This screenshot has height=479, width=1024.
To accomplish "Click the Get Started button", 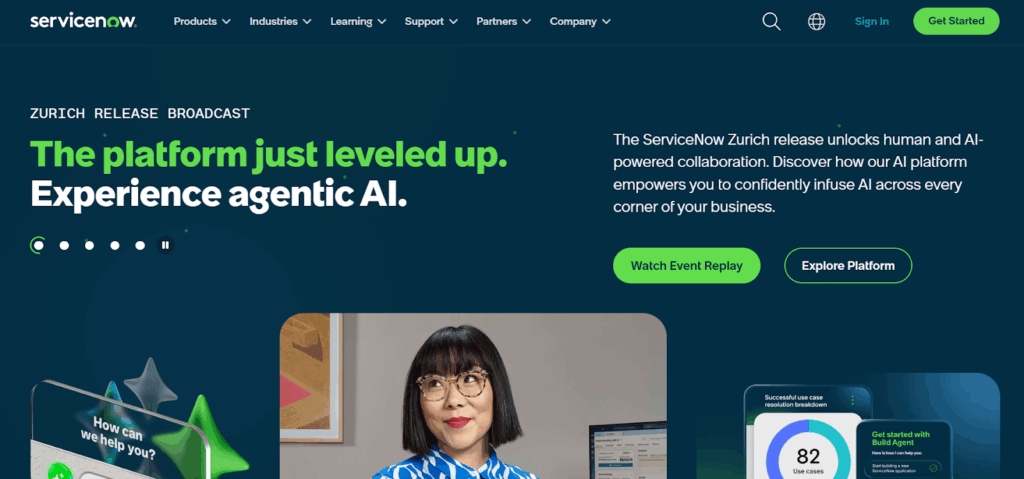I will [956, 21].
